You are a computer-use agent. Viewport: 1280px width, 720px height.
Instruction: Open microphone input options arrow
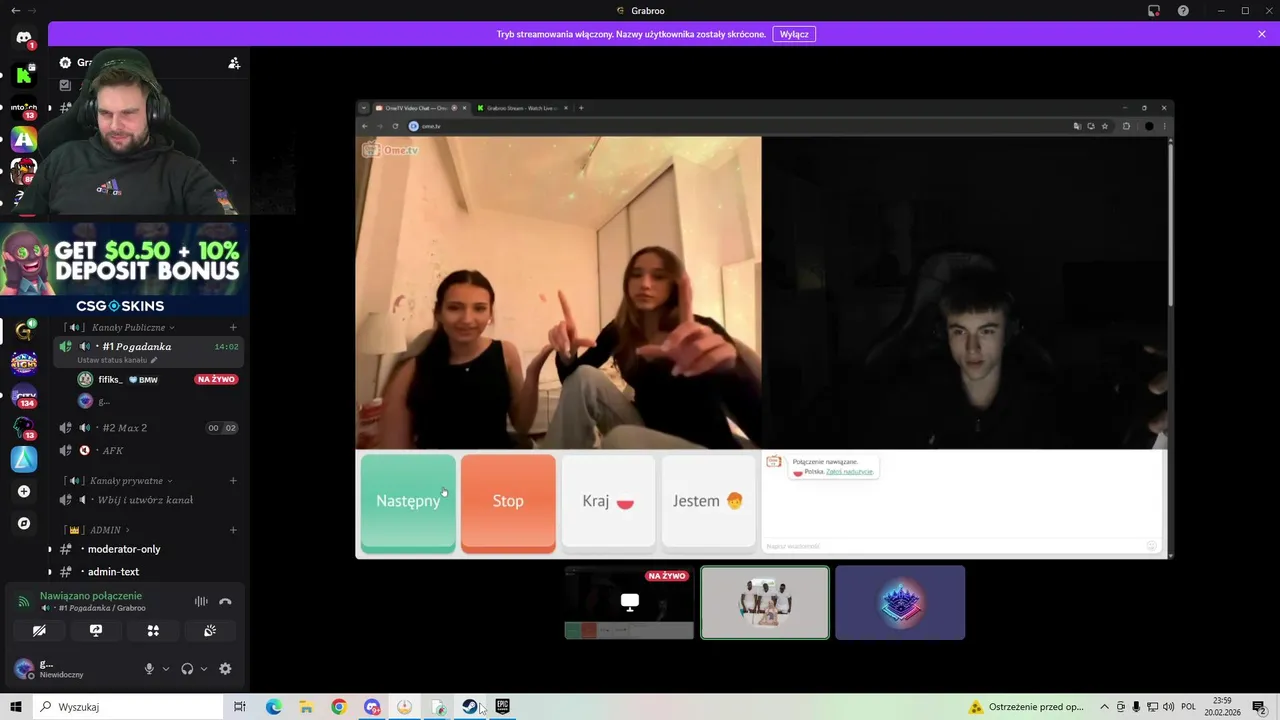click(x=166, y=669)
